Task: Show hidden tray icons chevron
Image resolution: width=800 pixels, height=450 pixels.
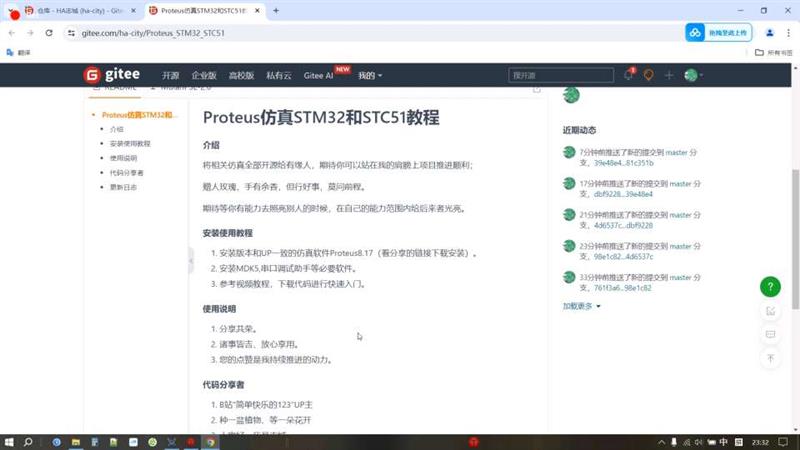Action: coord(661,442)
